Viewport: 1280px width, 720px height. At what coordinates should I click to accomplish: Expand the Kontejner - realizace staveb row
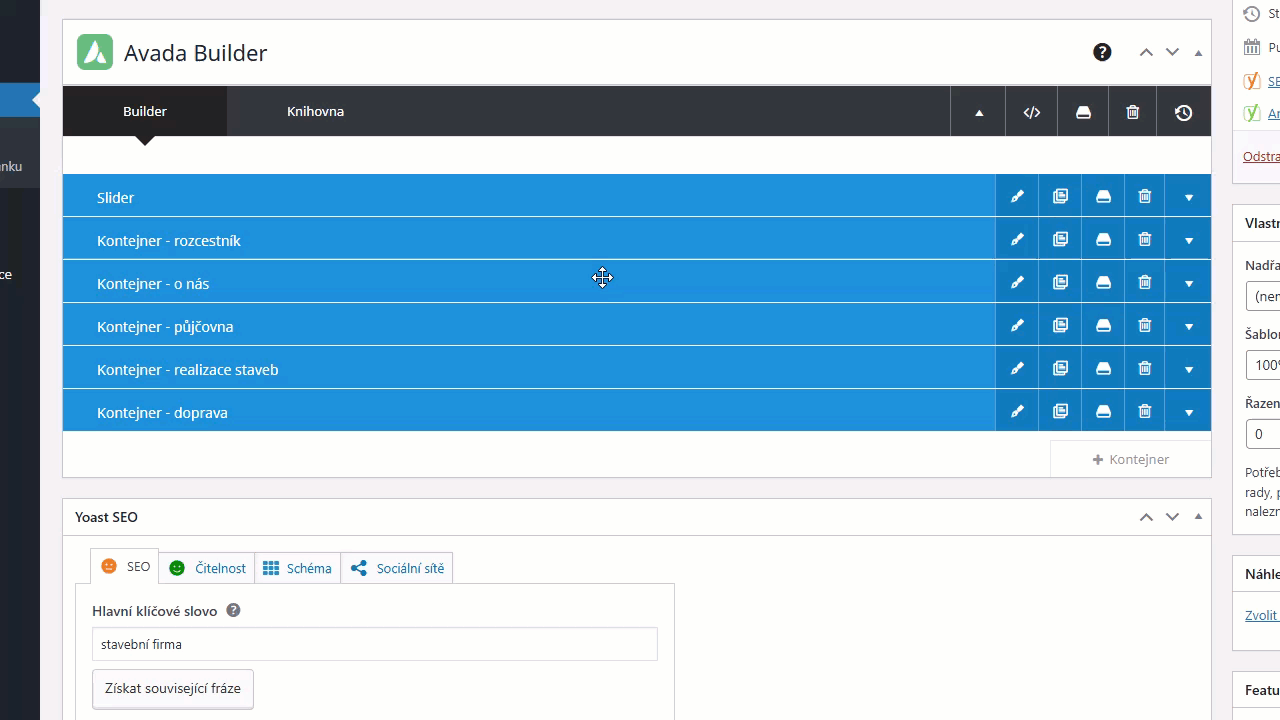(x=1189, y=369)
